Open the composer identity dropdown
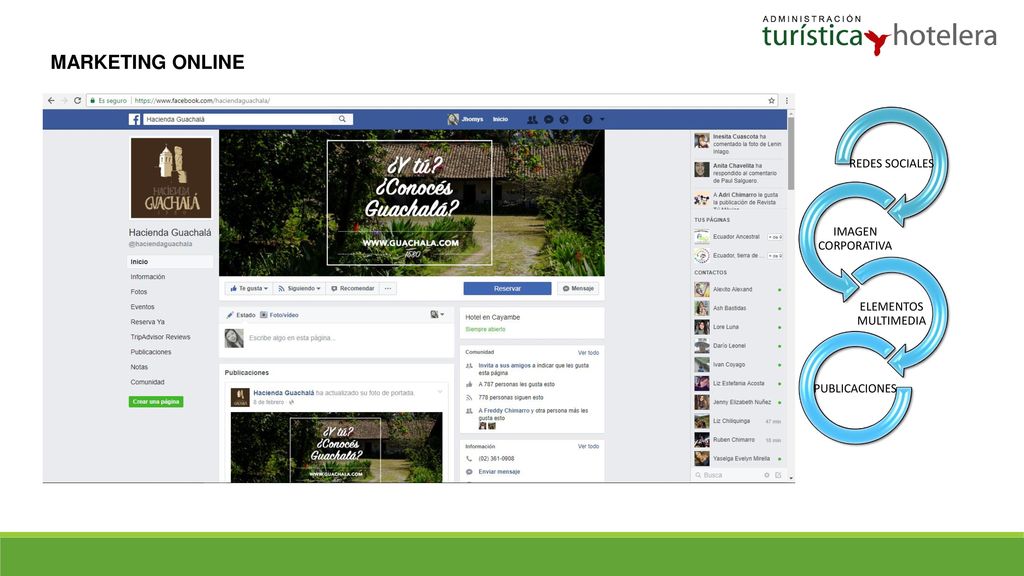The height and width of the screenshot is (576, 1024). (x=437, y=315)
